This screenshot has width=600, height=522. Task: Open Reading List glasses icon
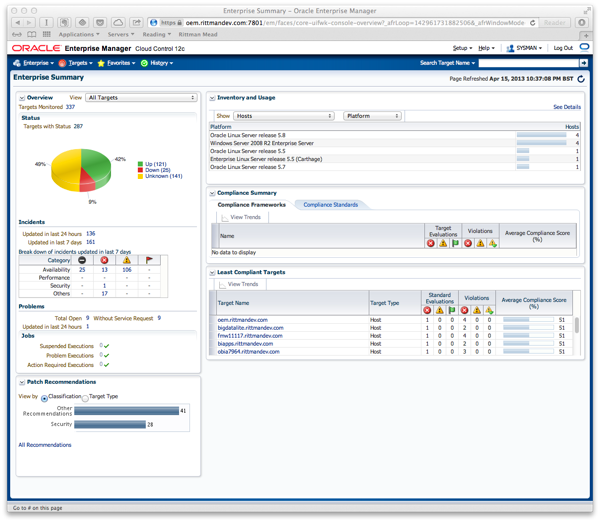(x=17, y=34)
